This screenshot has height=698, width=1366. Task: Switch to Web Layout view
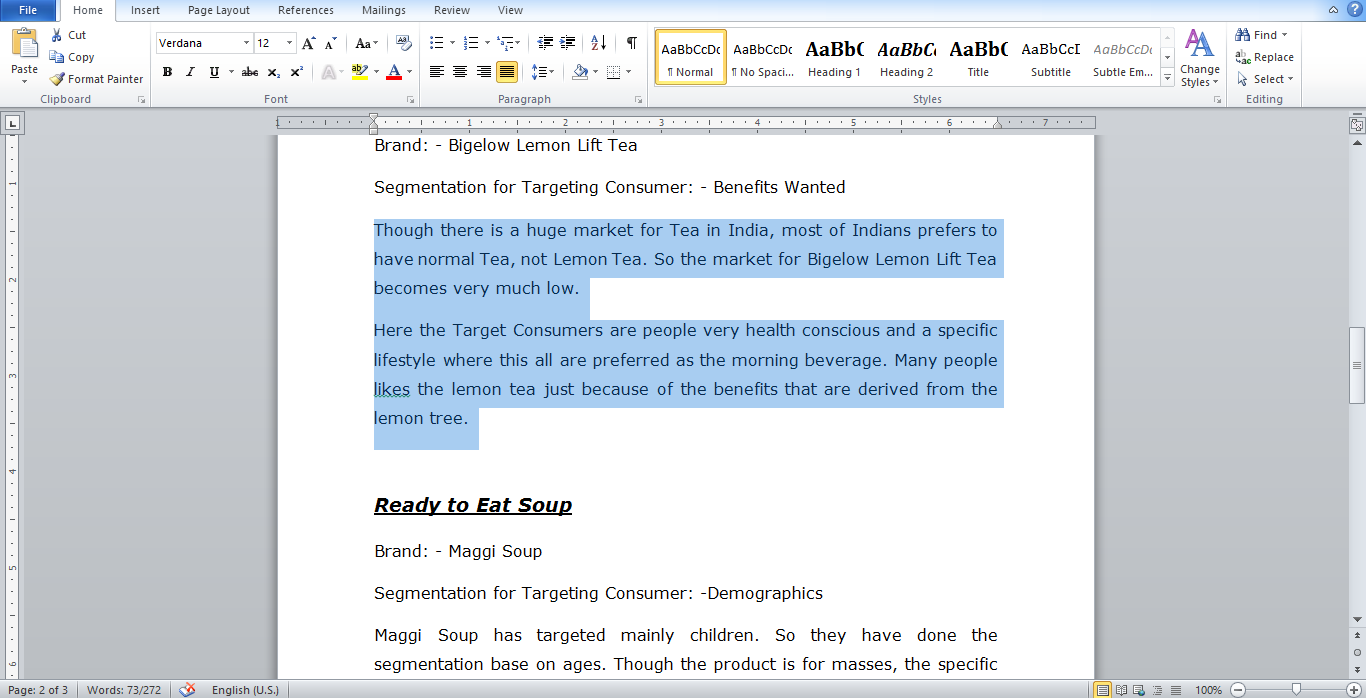(x=1140, y=689)
